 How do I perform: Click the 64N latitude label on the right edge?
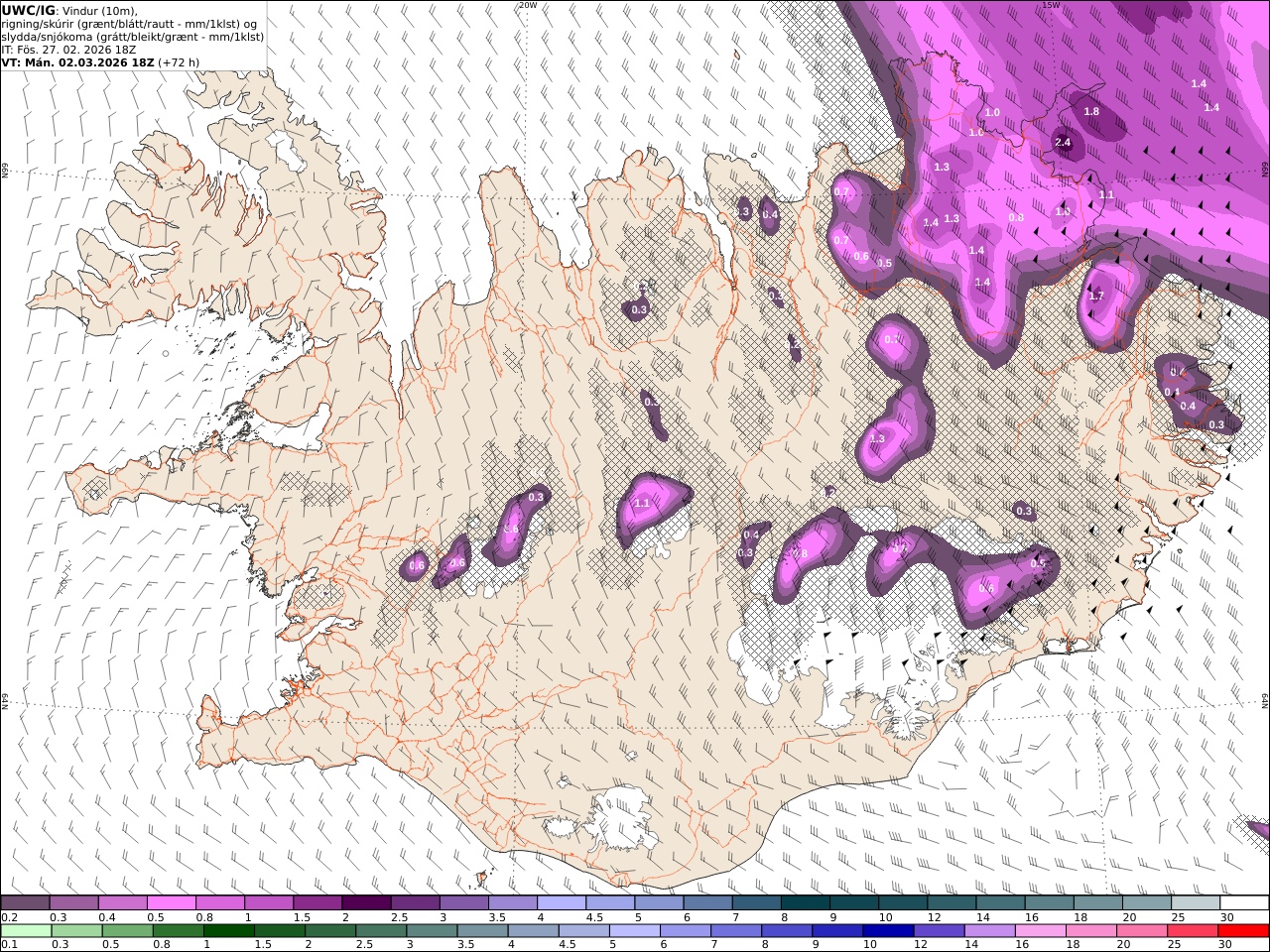tap(1265, 699)
